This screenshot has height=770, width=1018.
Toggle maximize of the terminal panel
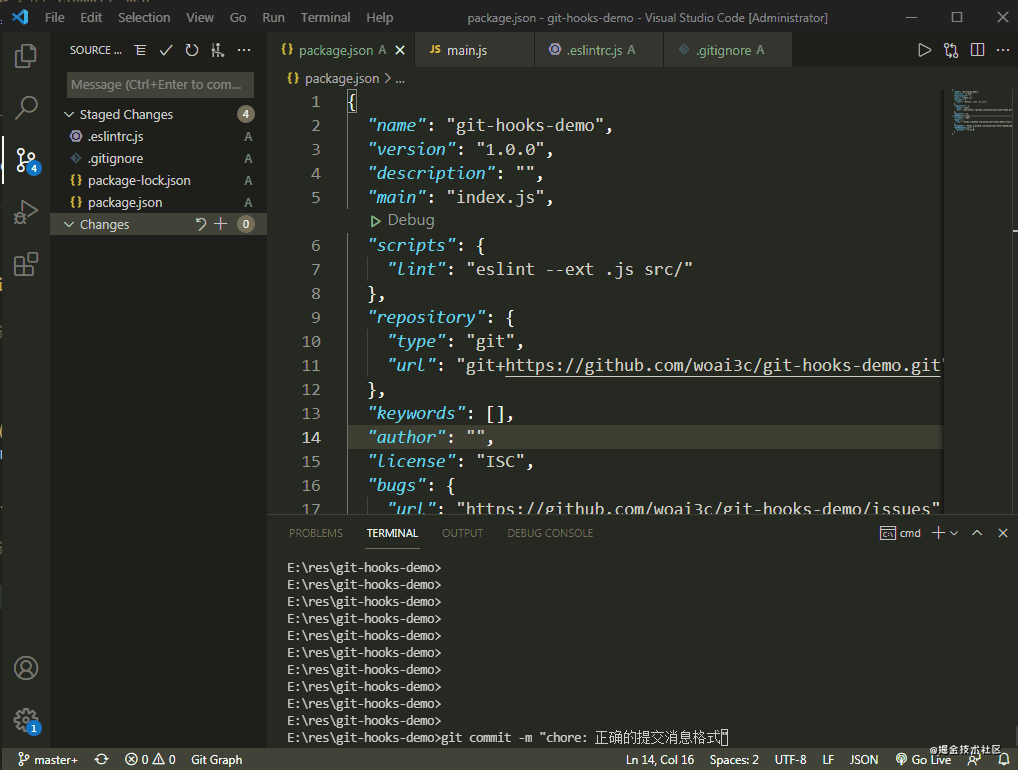coord(977,532)
